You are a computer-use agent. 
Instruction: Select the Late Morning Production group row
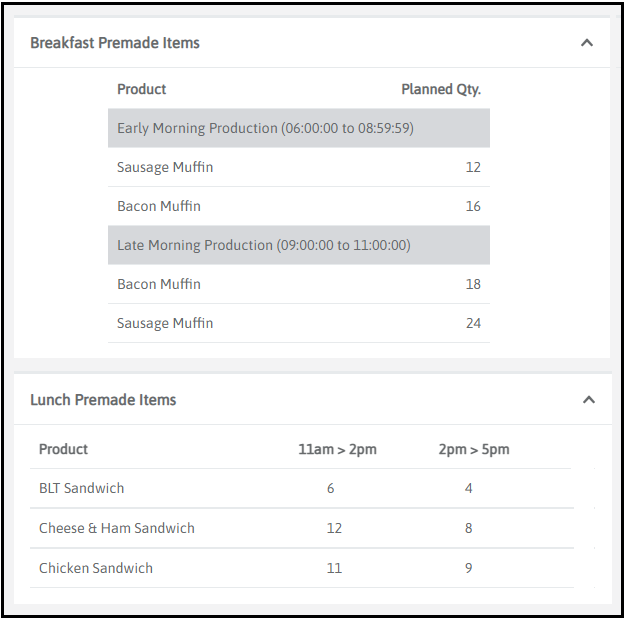[263, 245]
